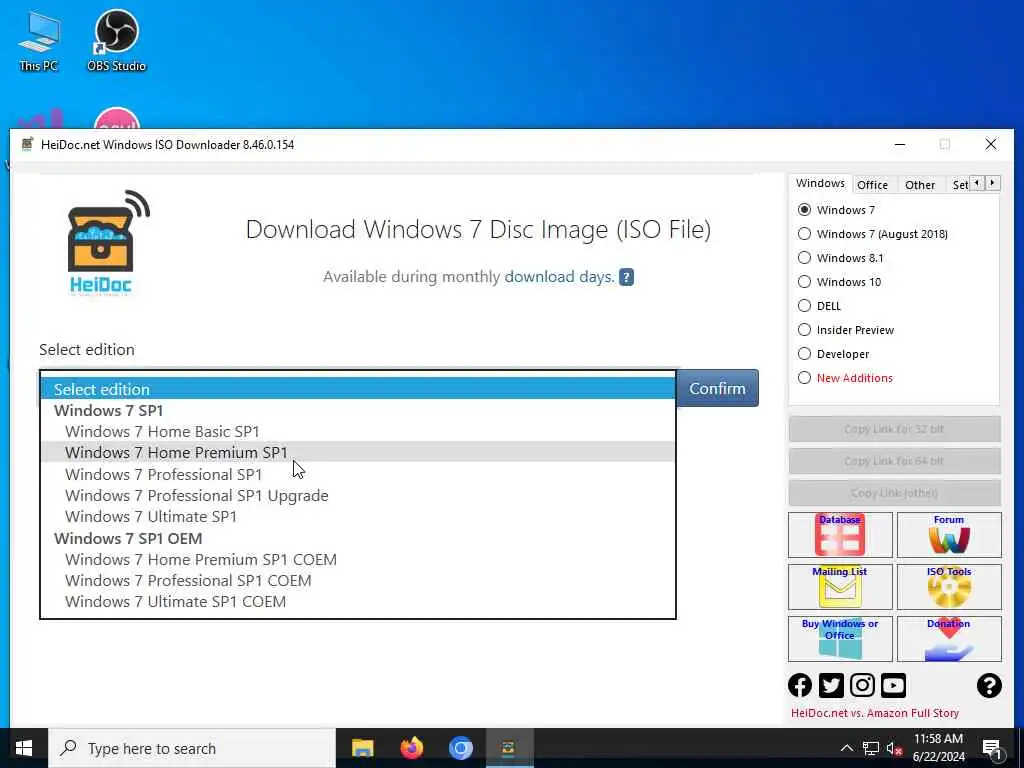
Task: Switch to the Office tab
Action: [872, 185]
